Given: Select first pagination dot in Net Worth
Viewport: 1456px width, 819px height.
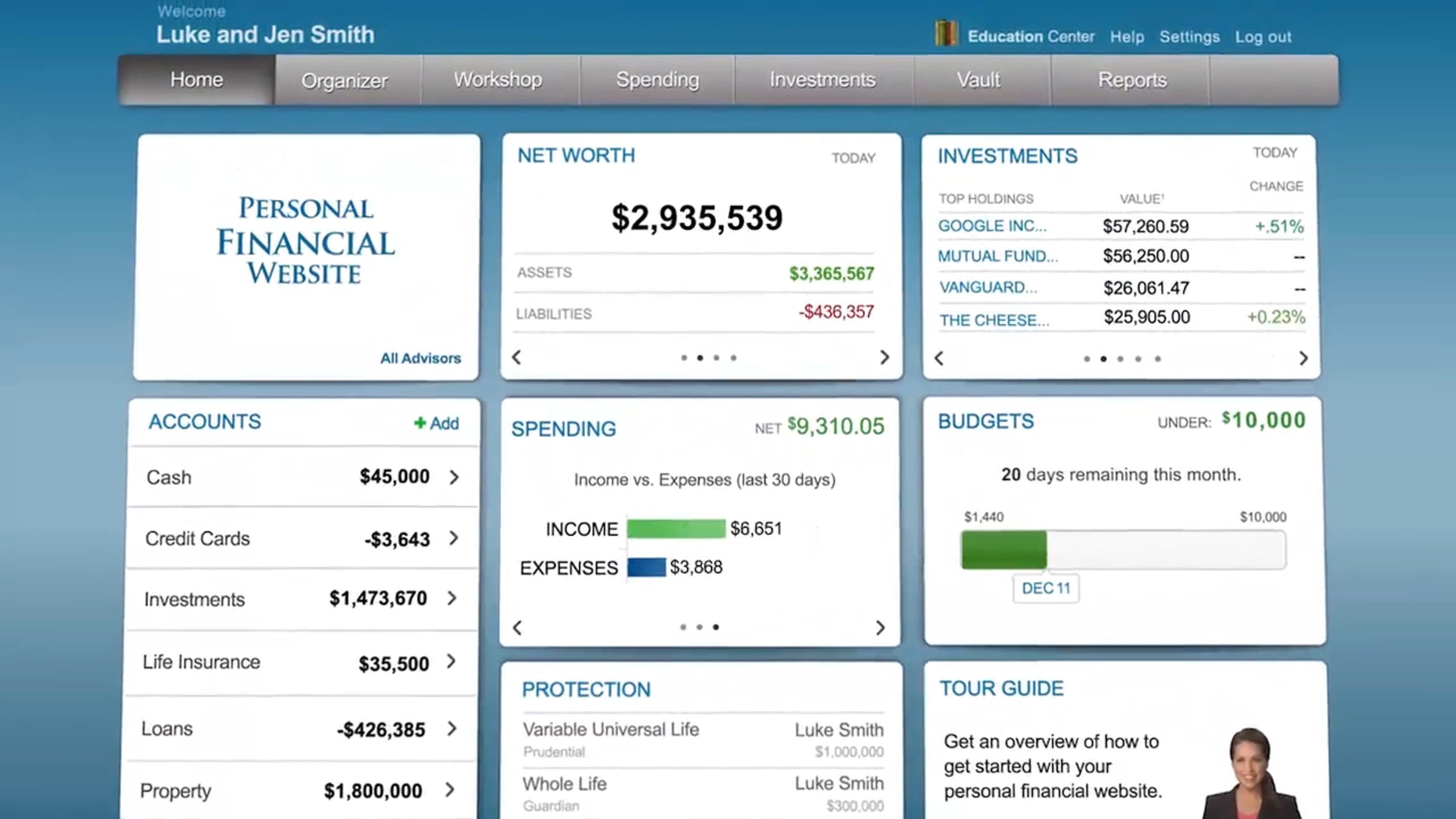Looking at the screenshot, I should point(684,358).
